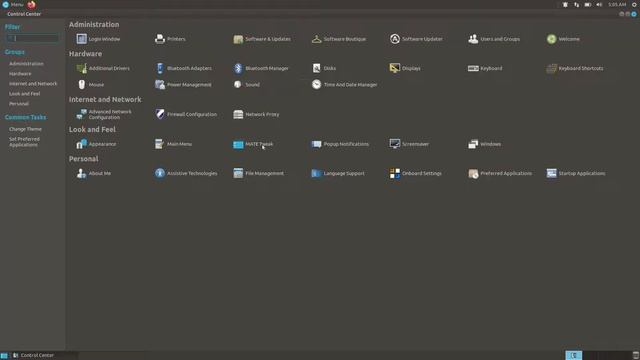
Task: Launch Software & Updates
Action: (x=262, y=39)
